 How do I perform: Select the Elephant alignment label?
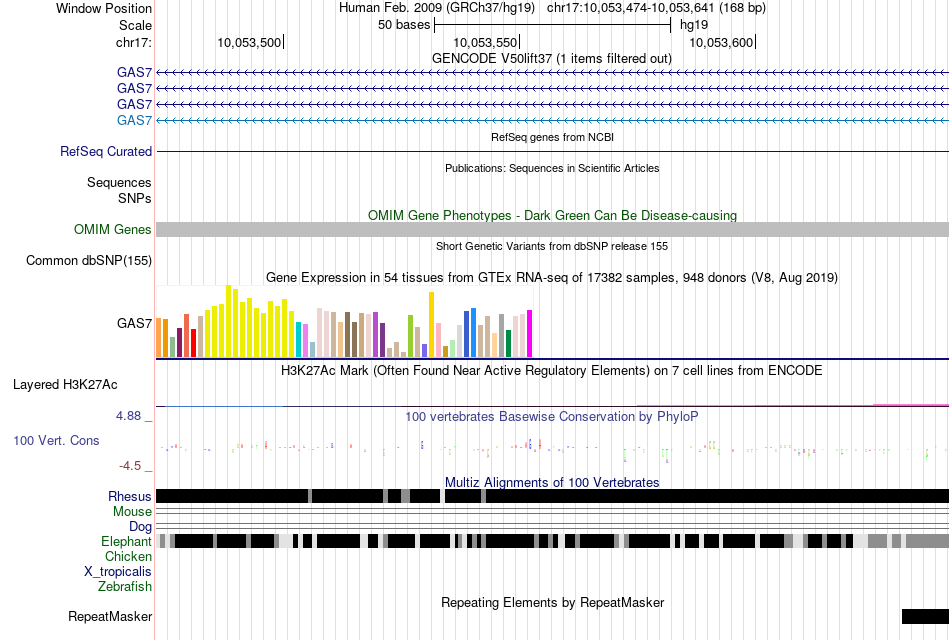click(126, 541)
